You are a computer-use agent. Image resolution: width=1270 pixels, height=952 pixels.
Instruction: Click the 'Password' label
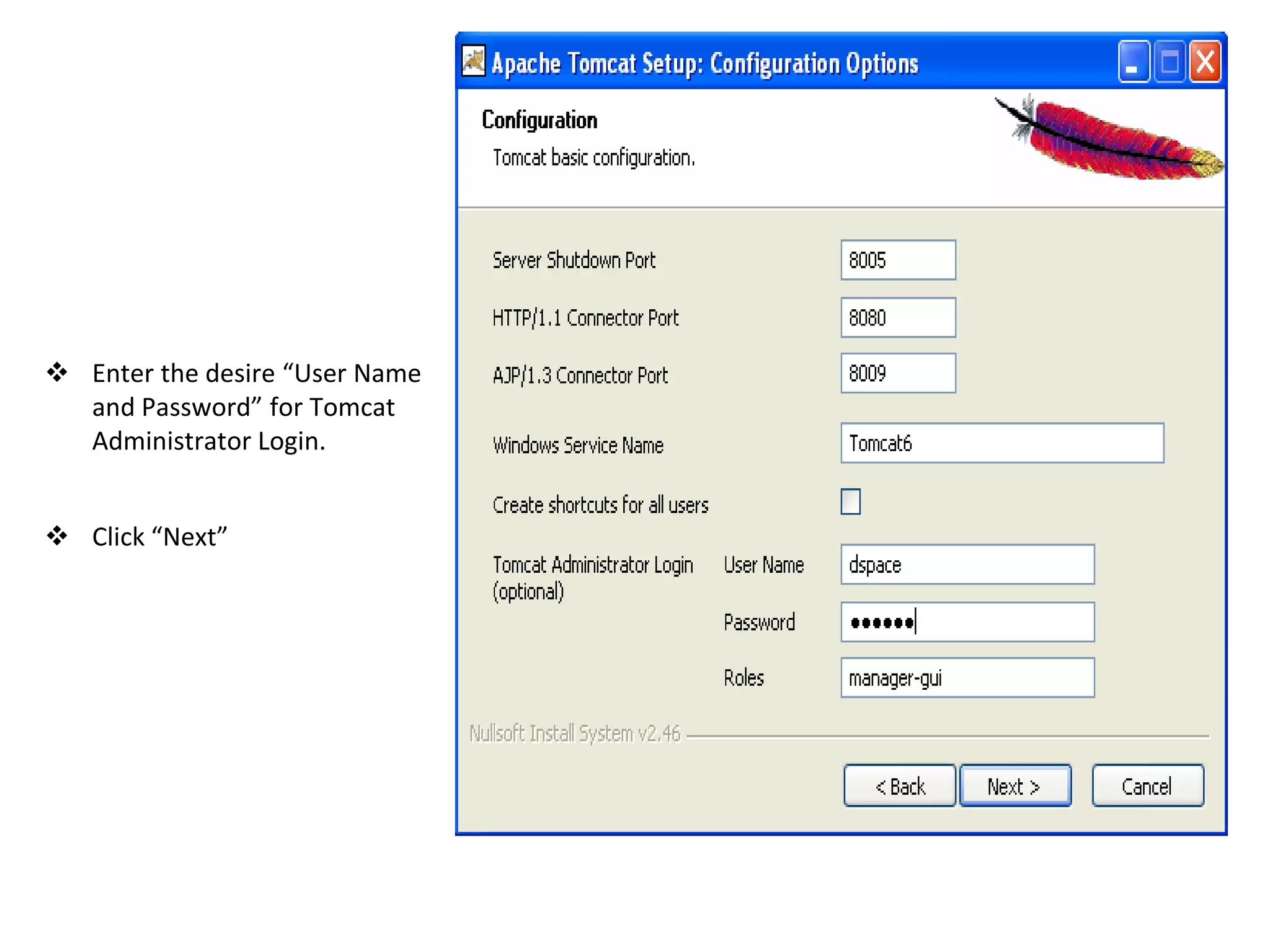759,622
